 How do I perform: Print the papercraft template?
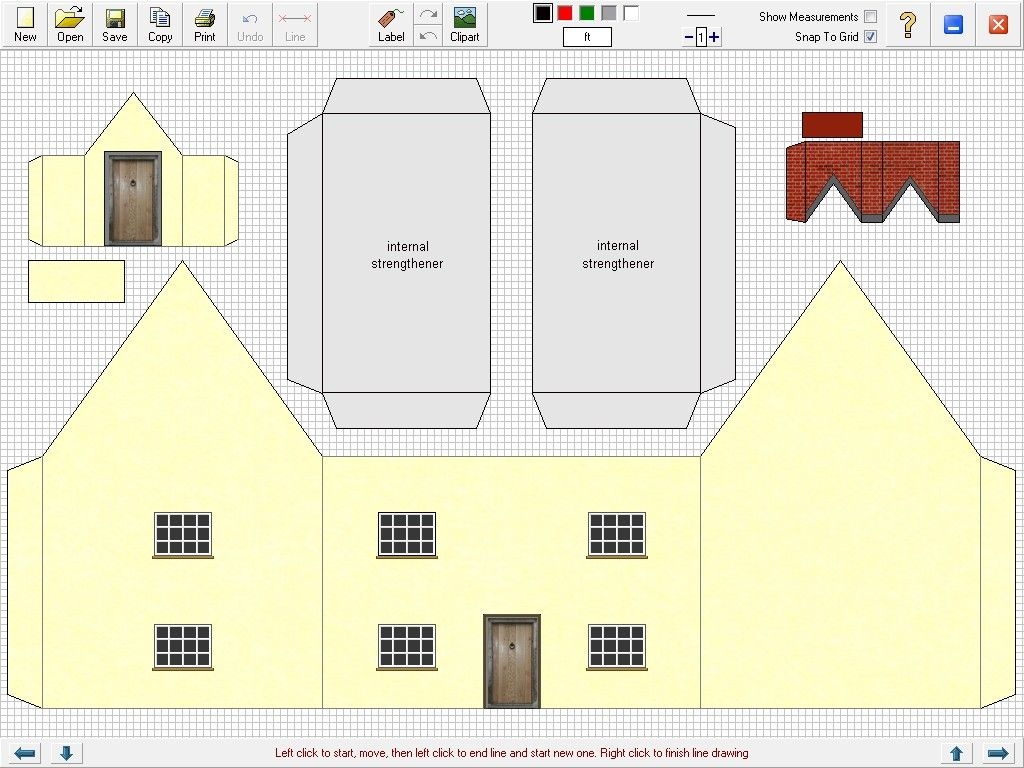point(204,22)
